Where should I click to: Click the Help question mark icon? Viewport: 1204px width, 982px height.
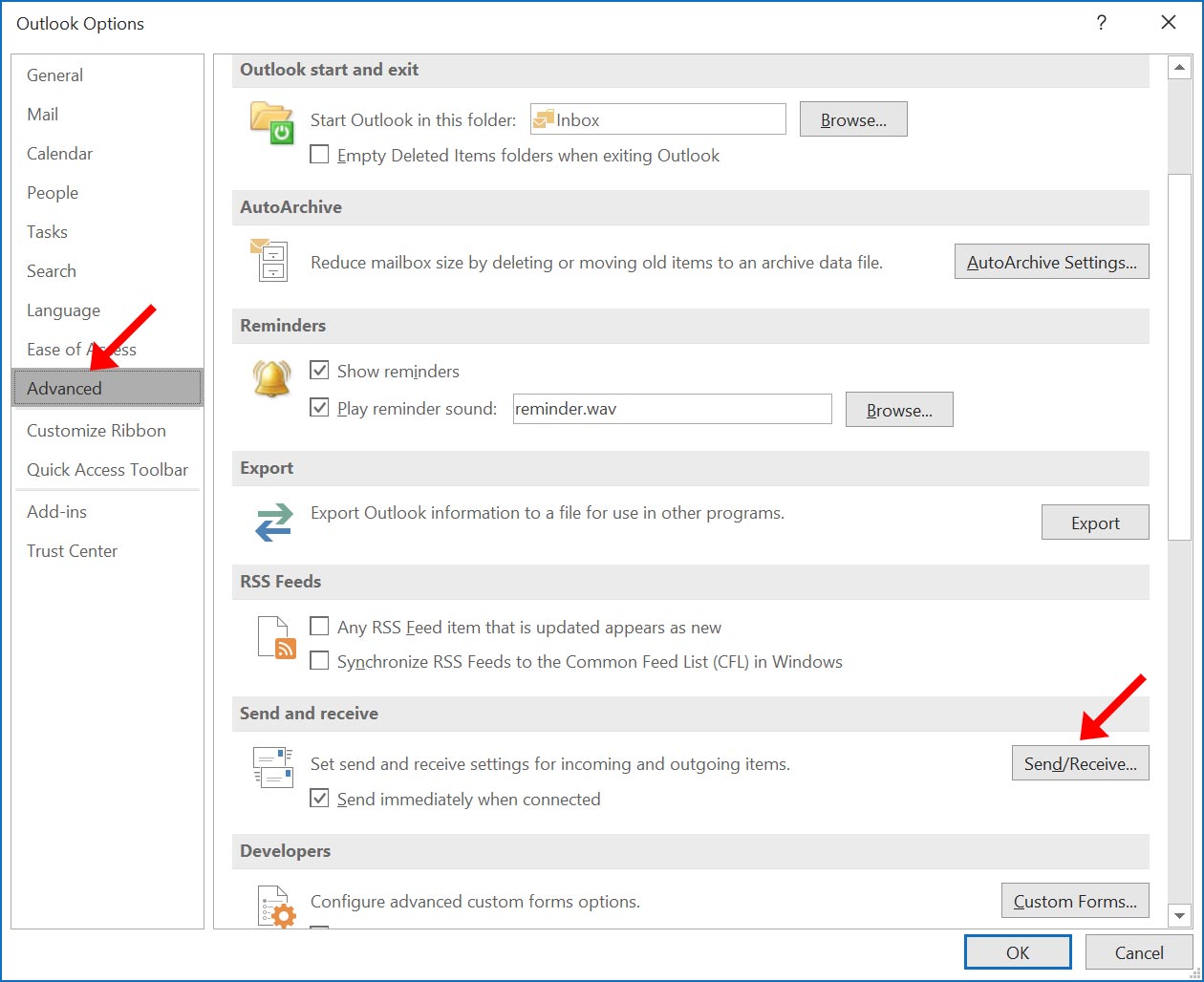coord(1102,23)
